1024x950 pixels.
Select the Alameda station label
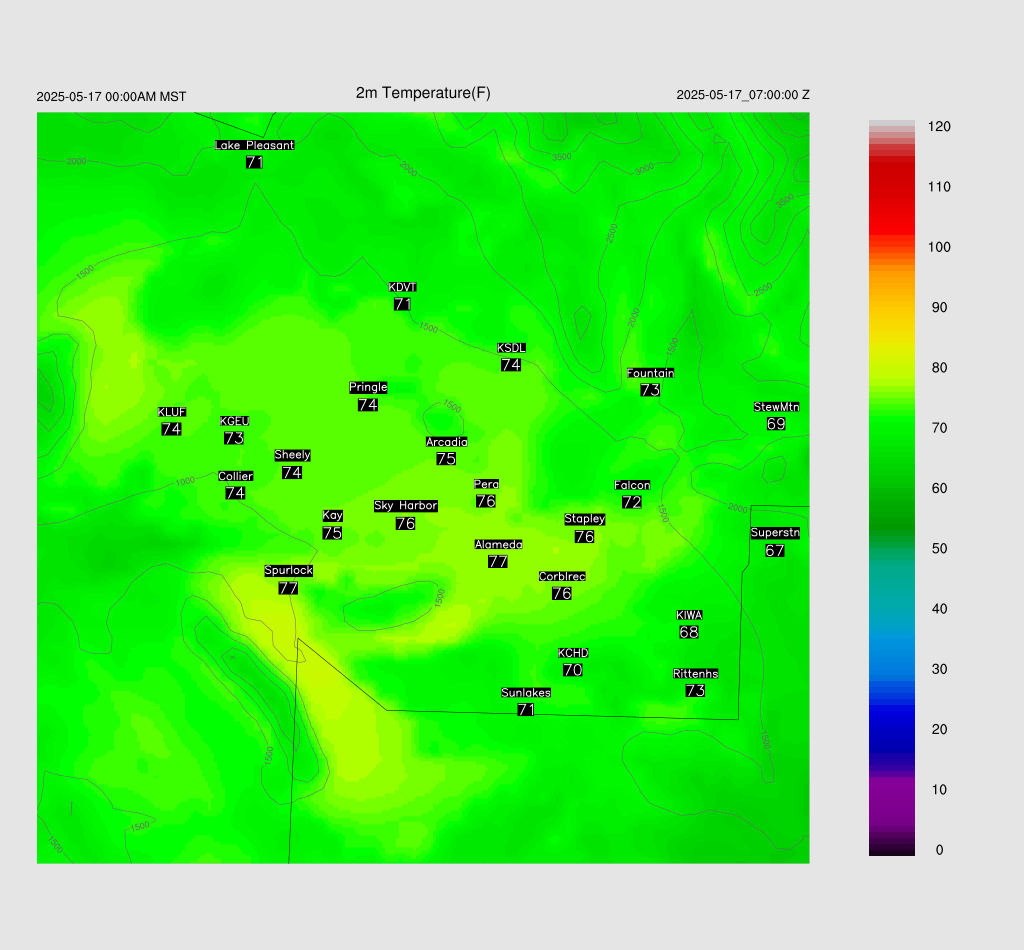click(498, 544)
